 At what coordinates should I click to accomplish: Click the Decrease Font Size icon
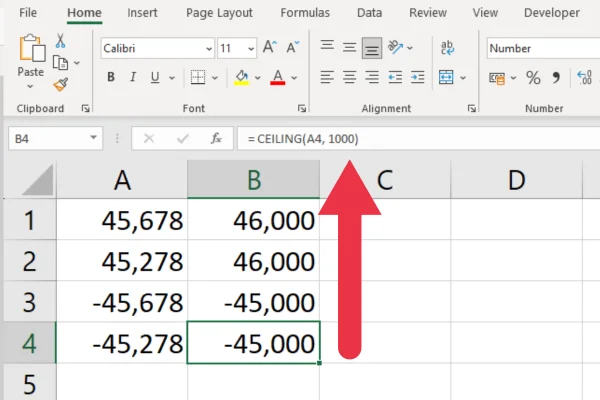tap(293, 47)
